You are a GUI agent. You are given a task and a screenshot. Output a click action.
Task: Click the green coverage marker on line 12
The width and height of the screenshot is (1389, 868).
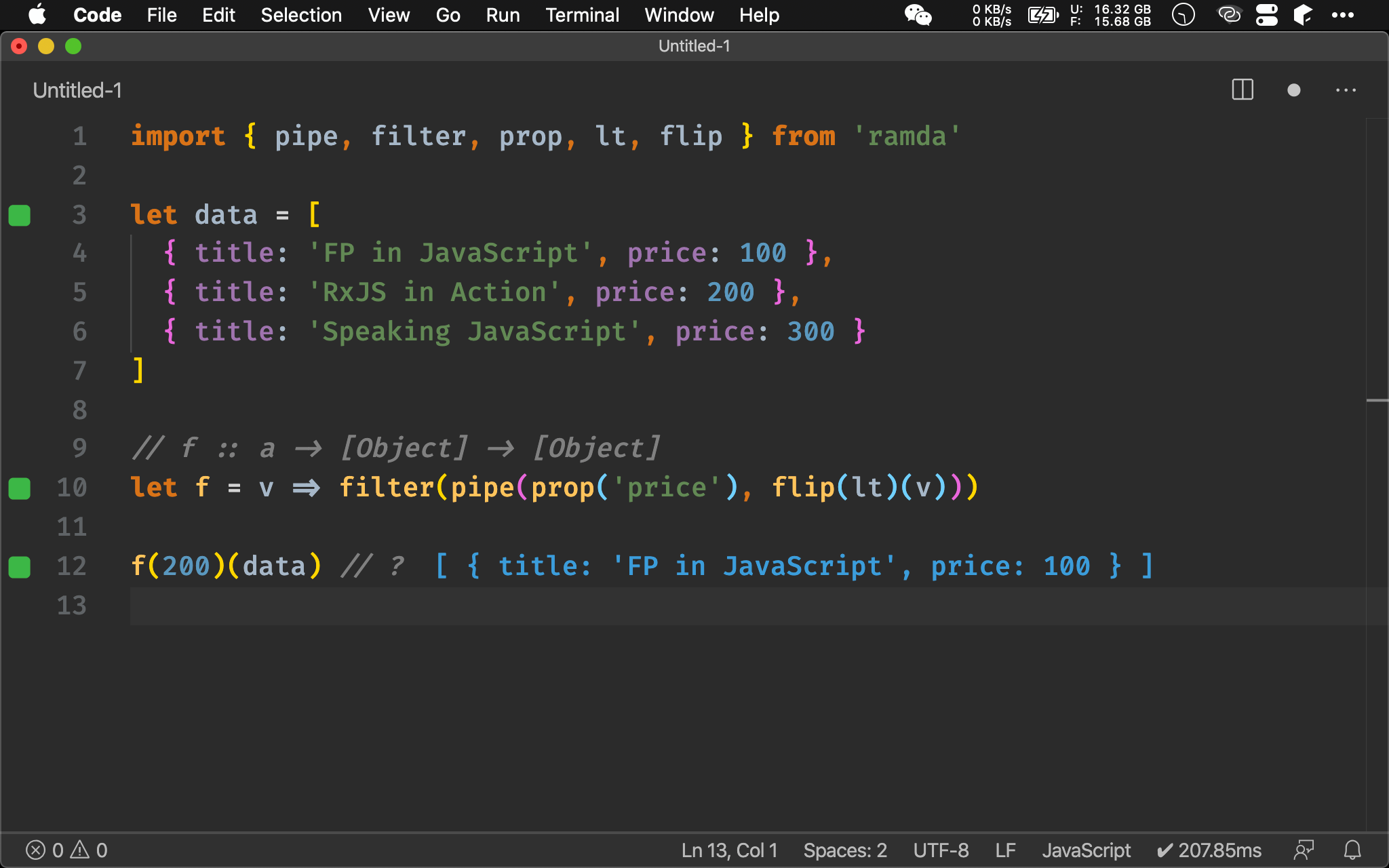click(x=20, y=567)
